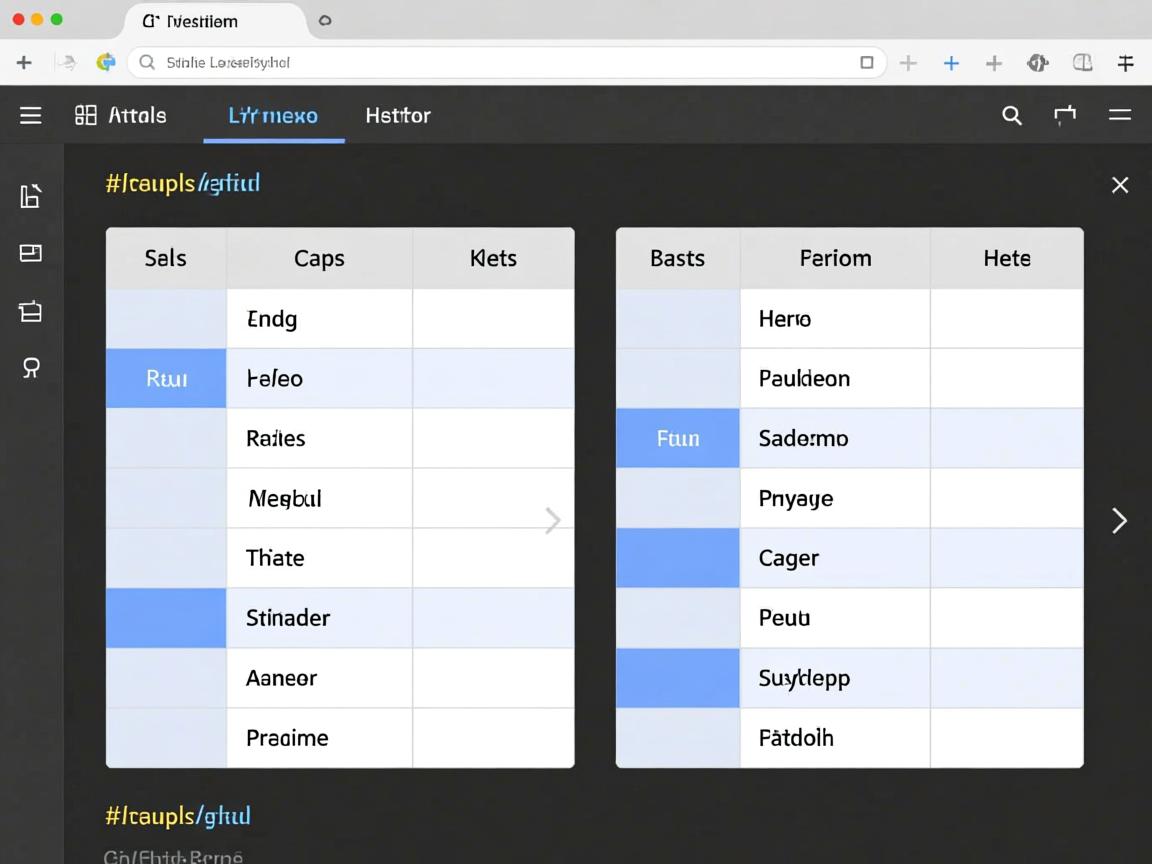Select the Attals tab
Image resolution: width=1152 pixels, height=864 pixels.
click(137, 116)
